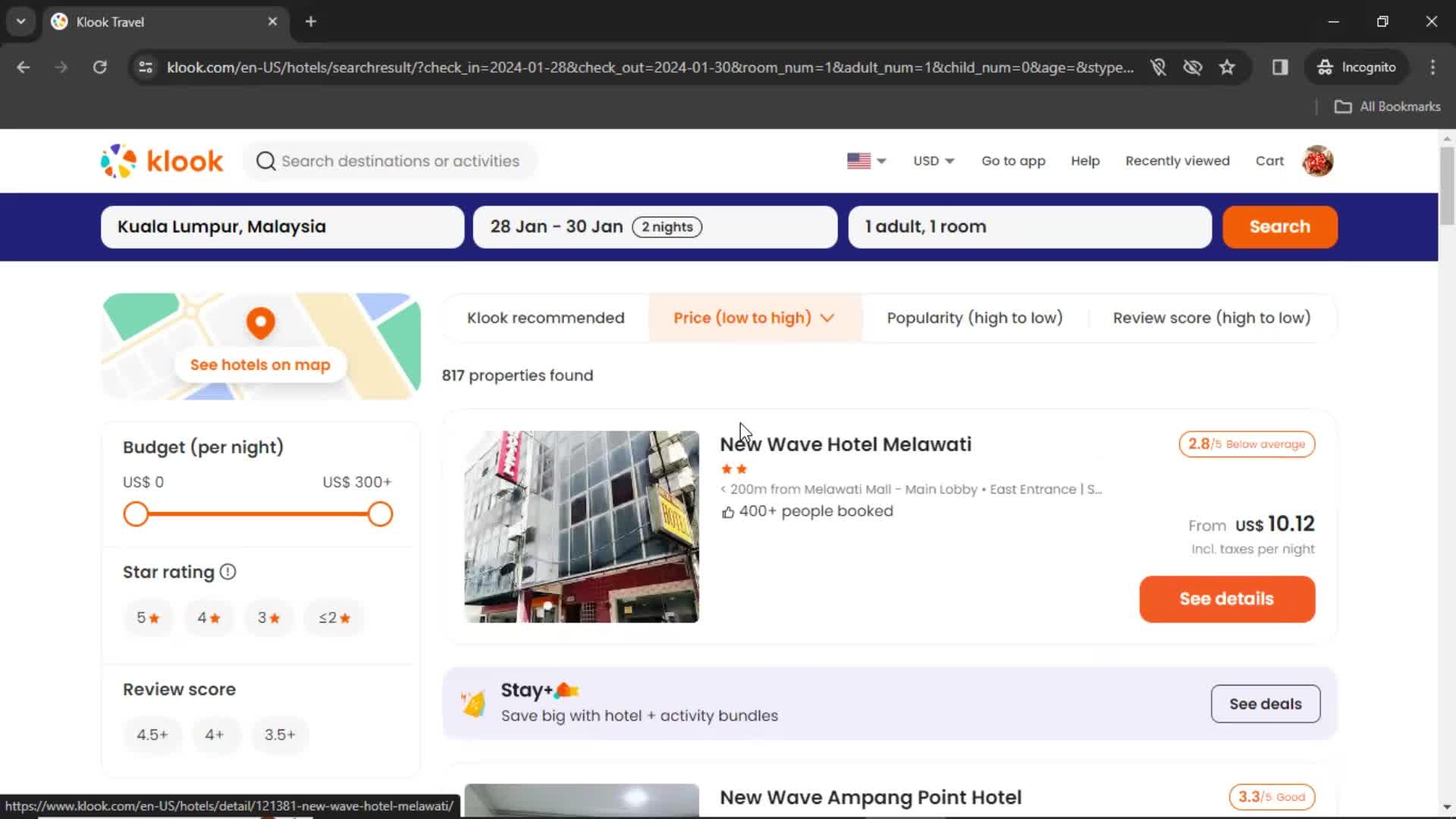Click See details for New Wave Hotel Melawati

click(x=1227, y=598)
